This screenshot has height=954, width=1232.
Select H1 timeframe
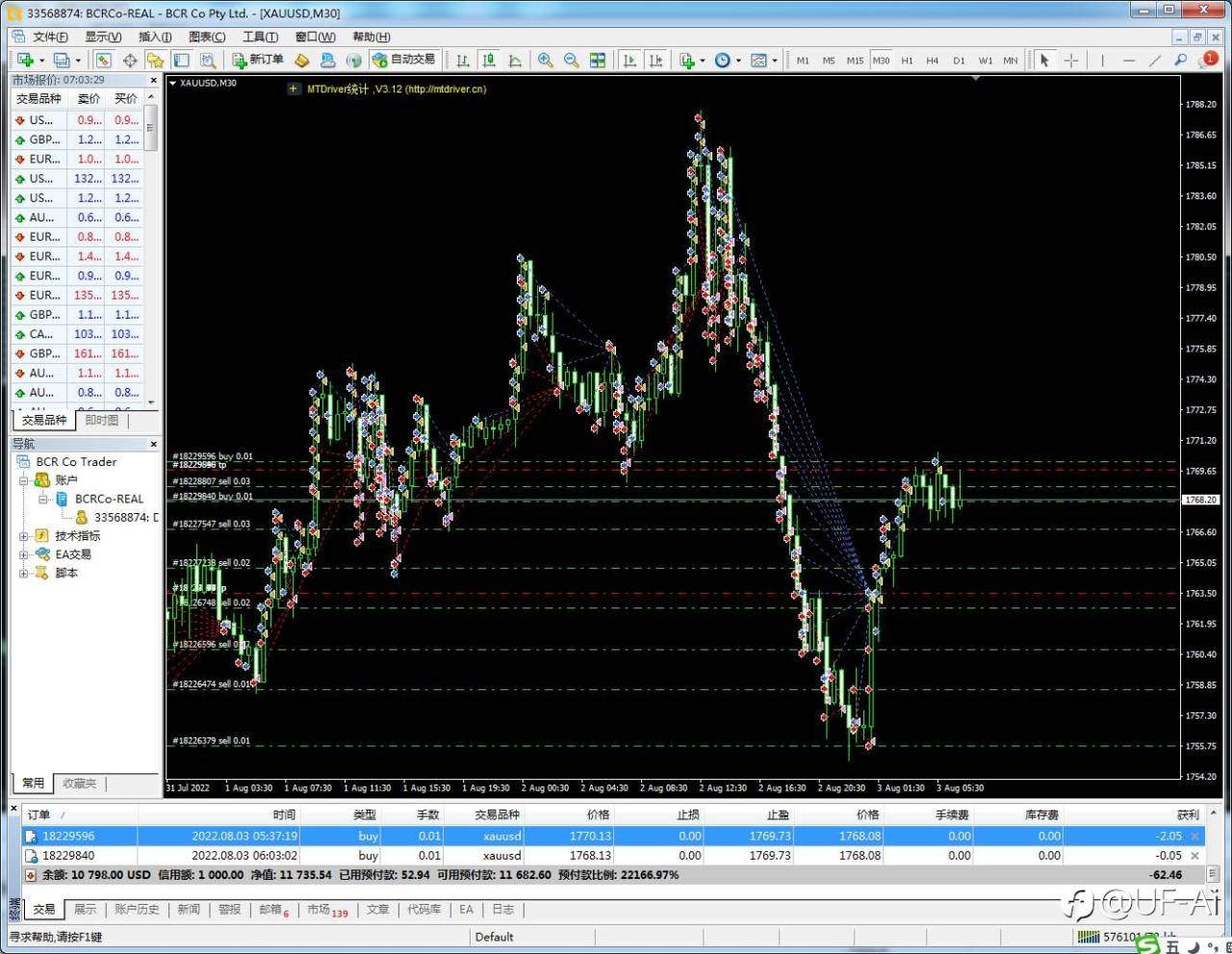[x=907, y=60]
